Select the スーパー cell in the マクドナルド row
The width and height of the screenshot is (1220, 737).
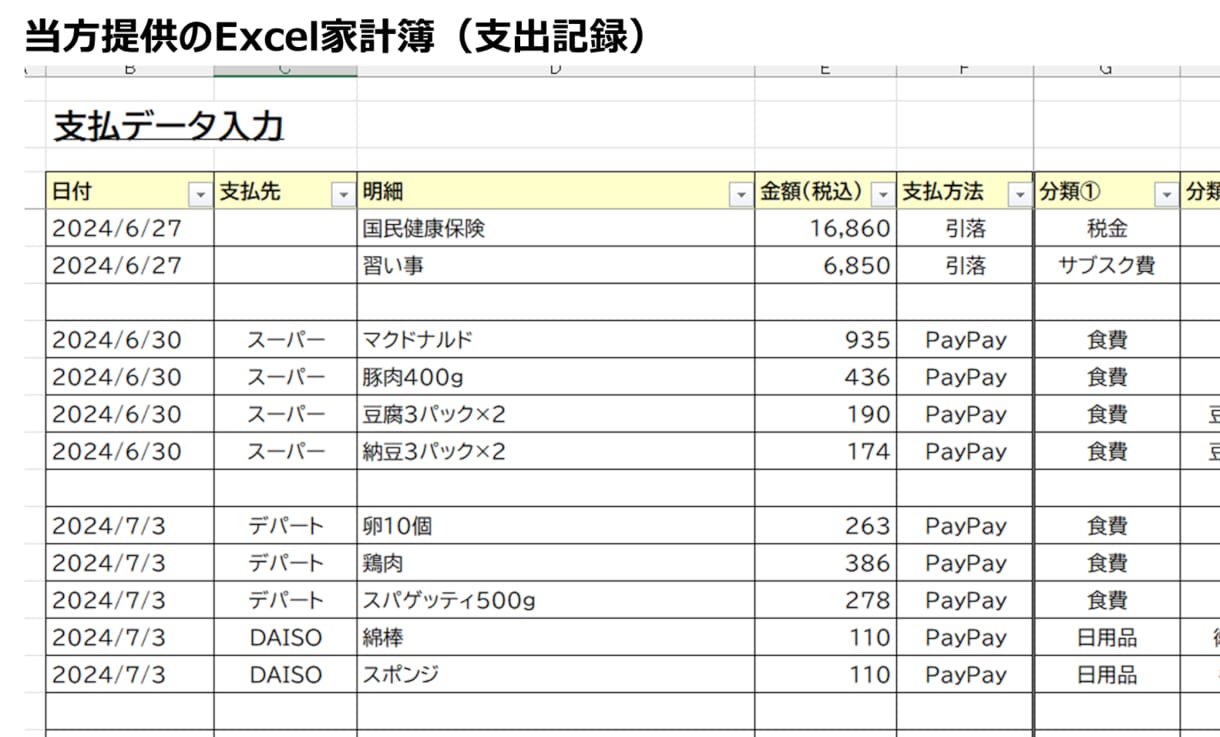pos(286,340)
